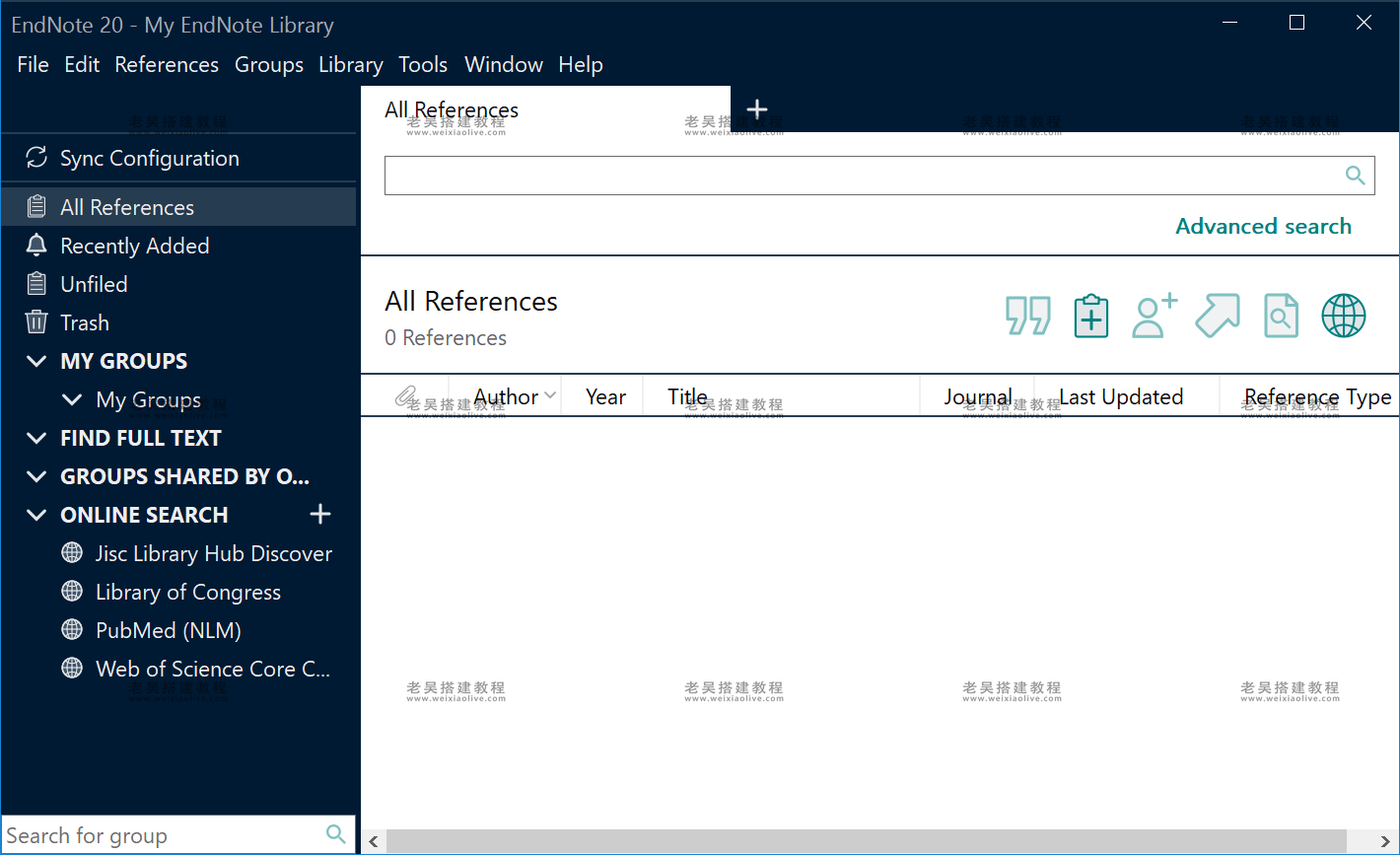1400x855 pixels.
Task: Click the add new reference clipboard icon
Action: click(1090, 317)
